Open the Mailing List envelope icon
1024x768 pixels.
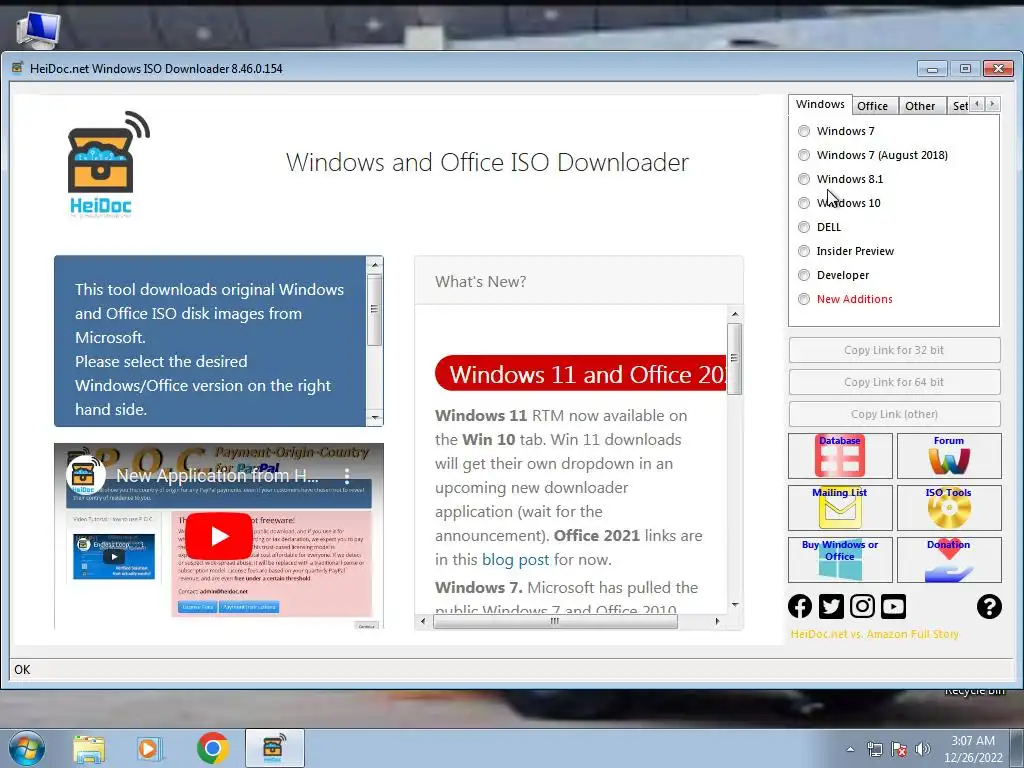pyautogui.click(x=840, y=507)
